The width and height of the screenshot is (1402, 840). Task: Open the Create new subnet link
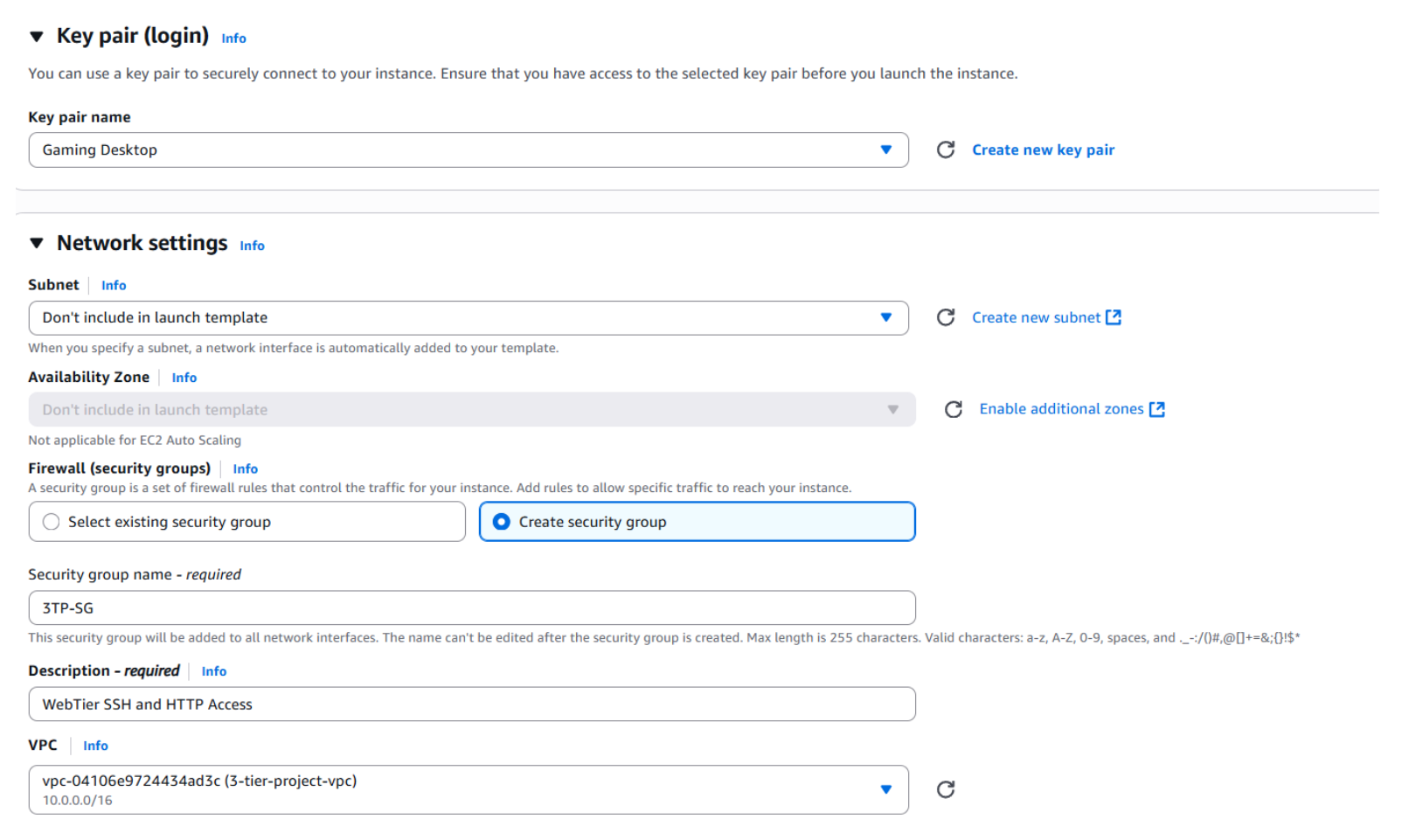[x=1036, y=317]
